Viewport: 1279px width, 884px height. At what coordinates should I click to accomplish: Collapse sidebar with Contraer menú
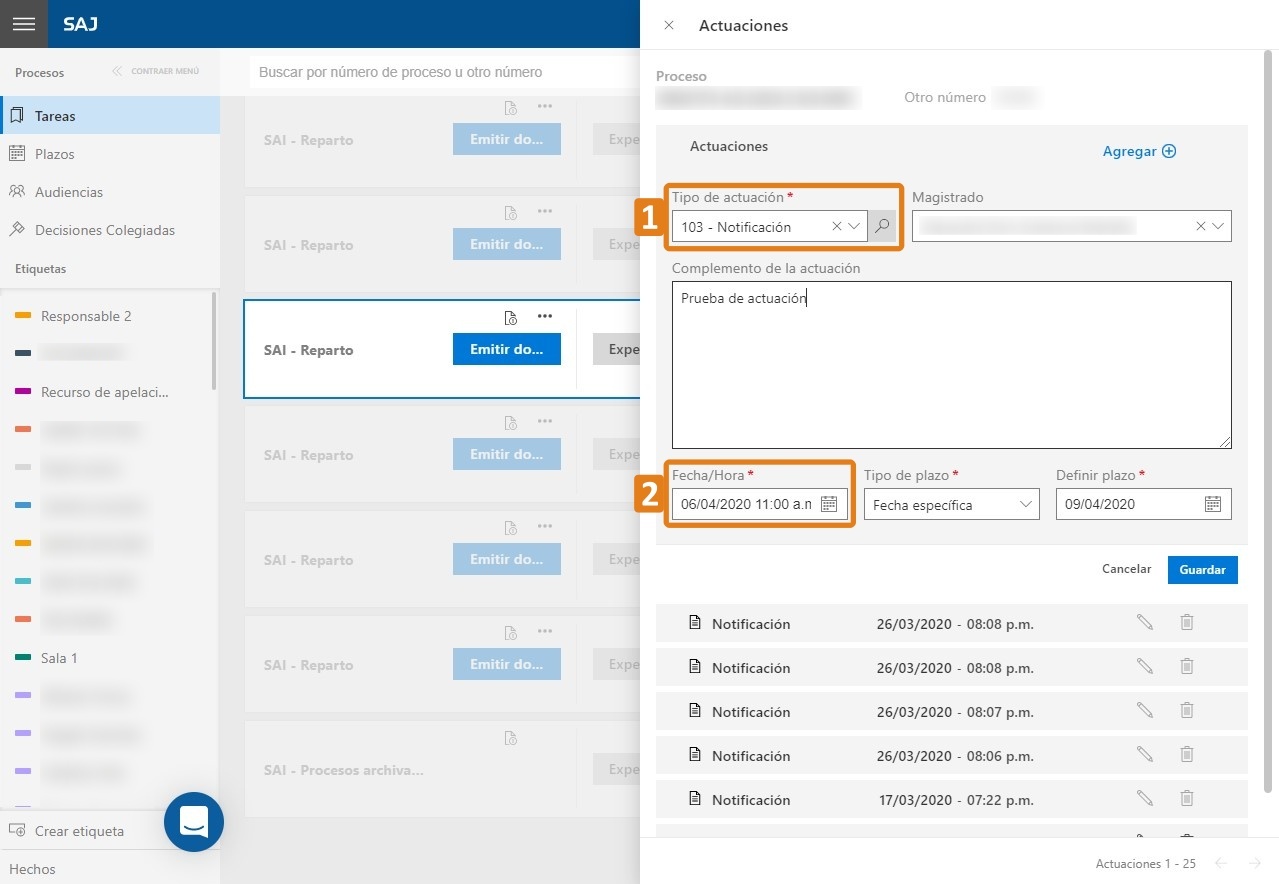pyautogui.click(x=156, y=72)
